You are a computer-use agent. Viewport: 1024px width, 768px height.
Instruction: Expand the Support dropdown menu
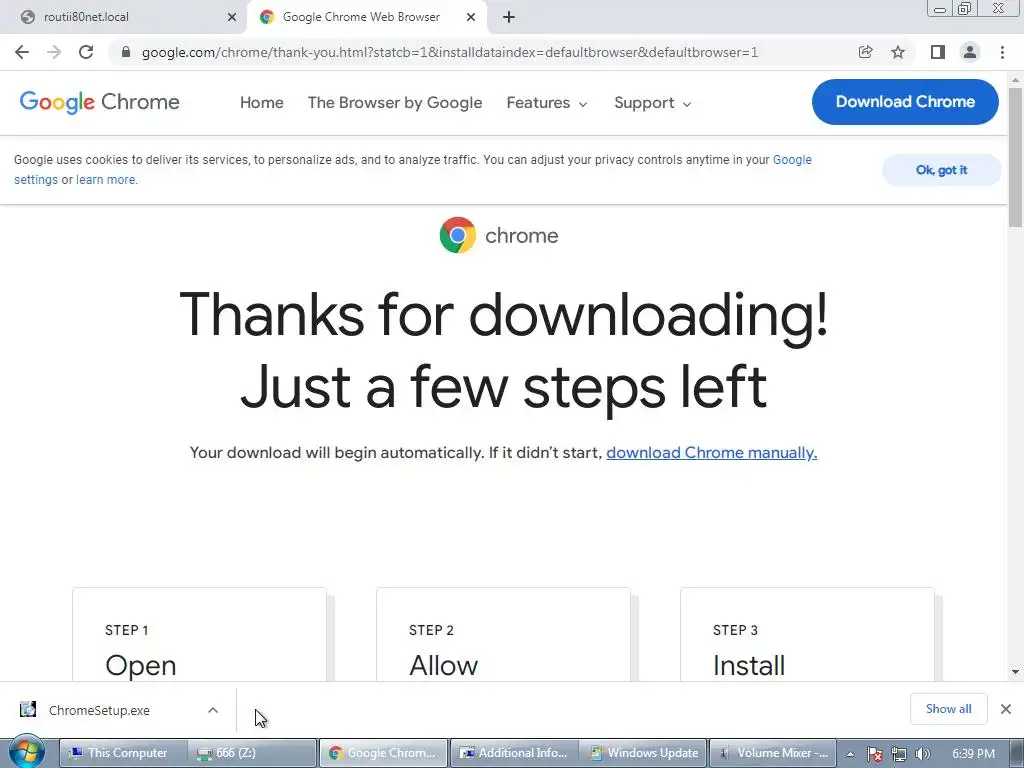point(652,103)
